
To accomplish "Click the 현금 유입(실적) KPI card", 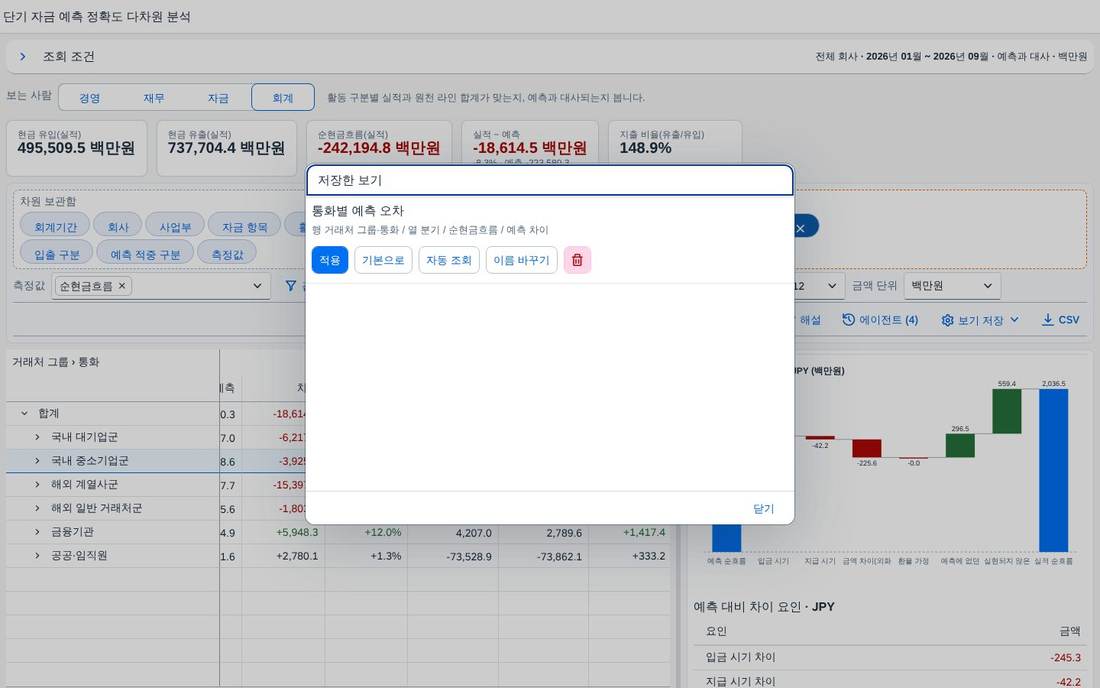I will 76,148.
